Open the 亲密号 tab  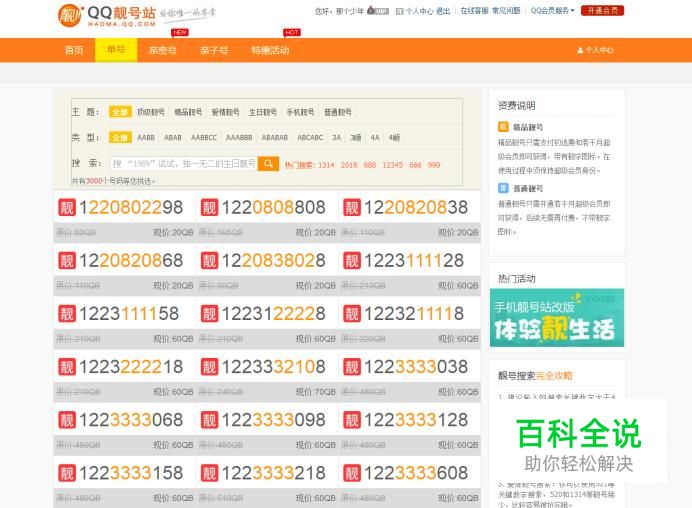pyautogui.click(x=162, y=50)
